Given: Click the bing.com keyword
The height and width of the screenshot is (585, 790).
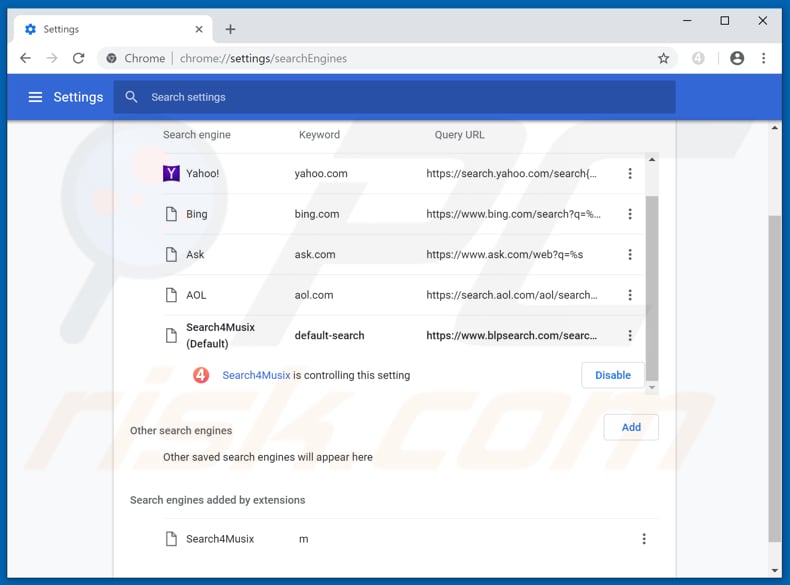Looking at the screenshot, I should point(317,214).
